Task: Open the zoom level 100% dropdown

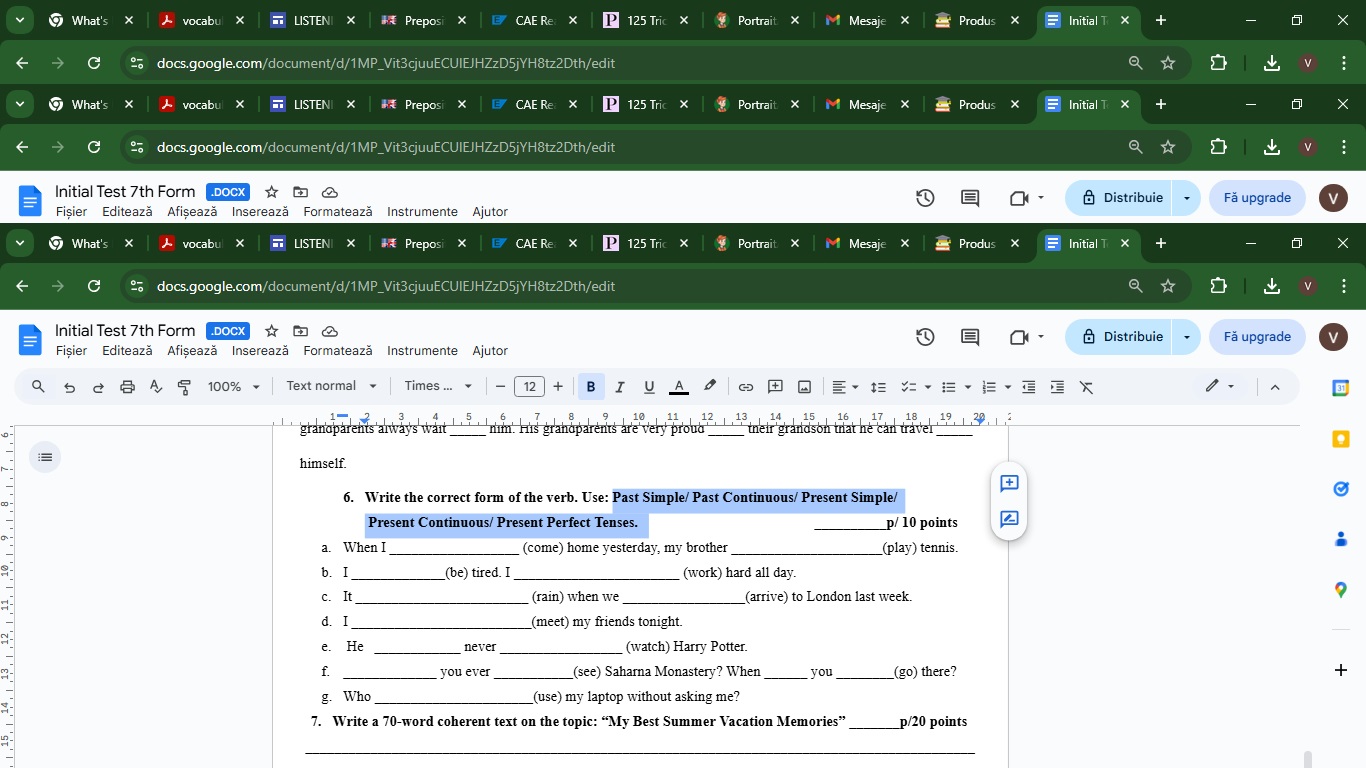Action: [x=233, y=387]
